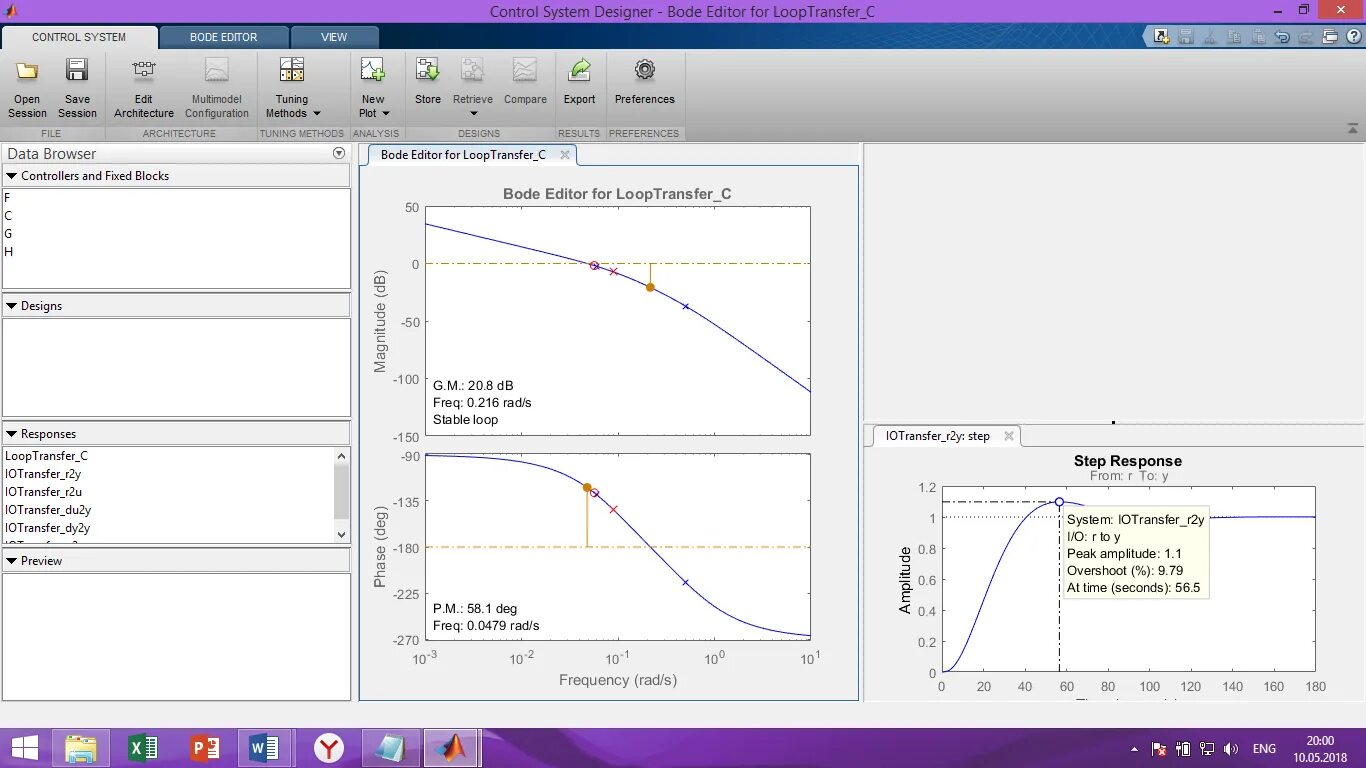Select IOTransfer_du2y in Responses list

click(x=168, y=510)
